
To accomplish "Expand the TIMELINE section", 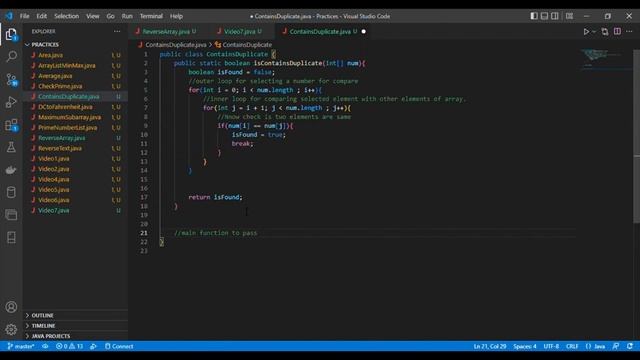I will point(43,326).
